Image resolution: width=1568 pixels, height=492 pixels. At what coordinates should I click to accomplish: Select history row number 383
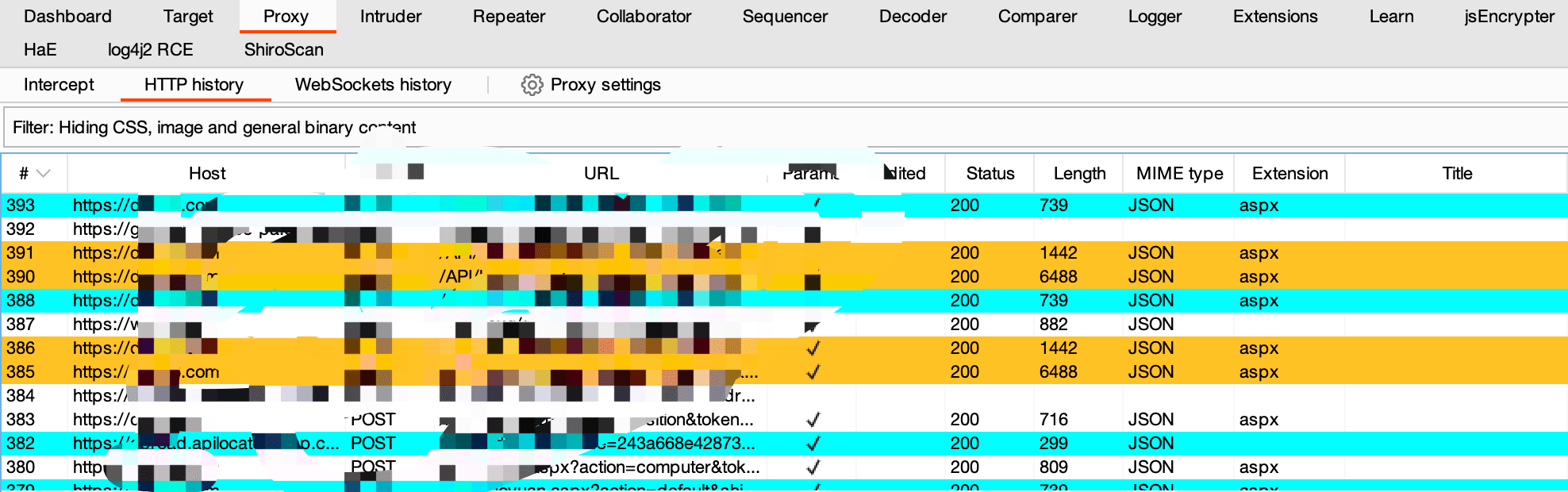(784, 419)
